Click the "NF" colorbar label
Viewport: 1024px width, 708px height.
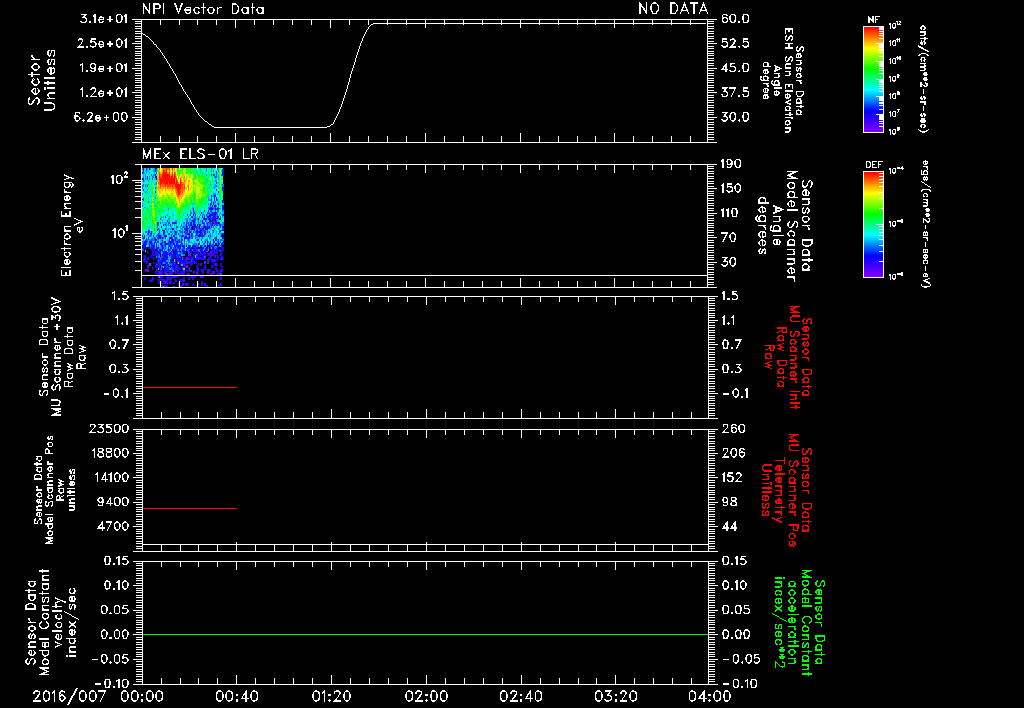pos(873,20)
